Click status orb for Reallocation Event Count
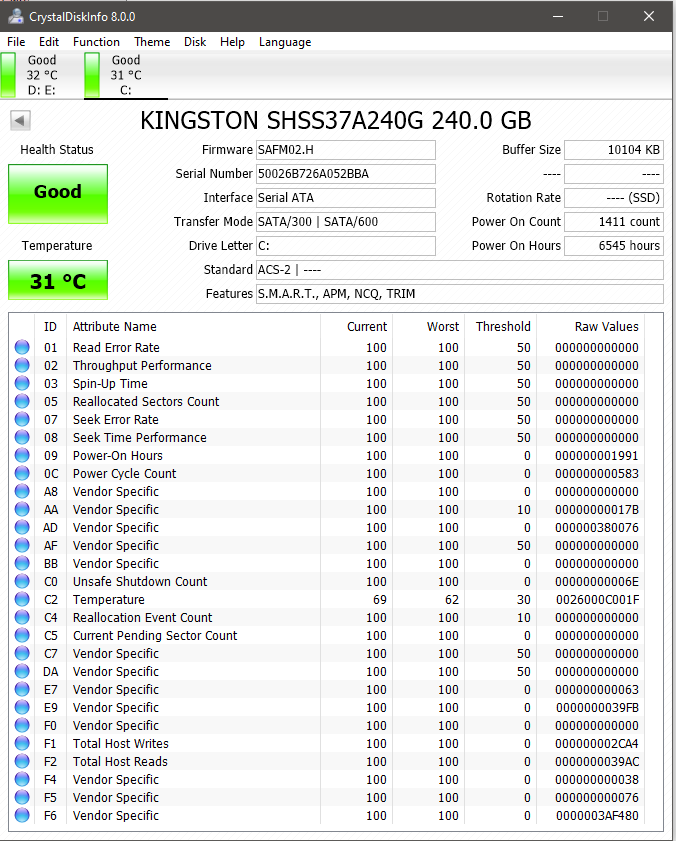Image resolution: width=676 pixels, height=841 pixels. coord(22,617)
